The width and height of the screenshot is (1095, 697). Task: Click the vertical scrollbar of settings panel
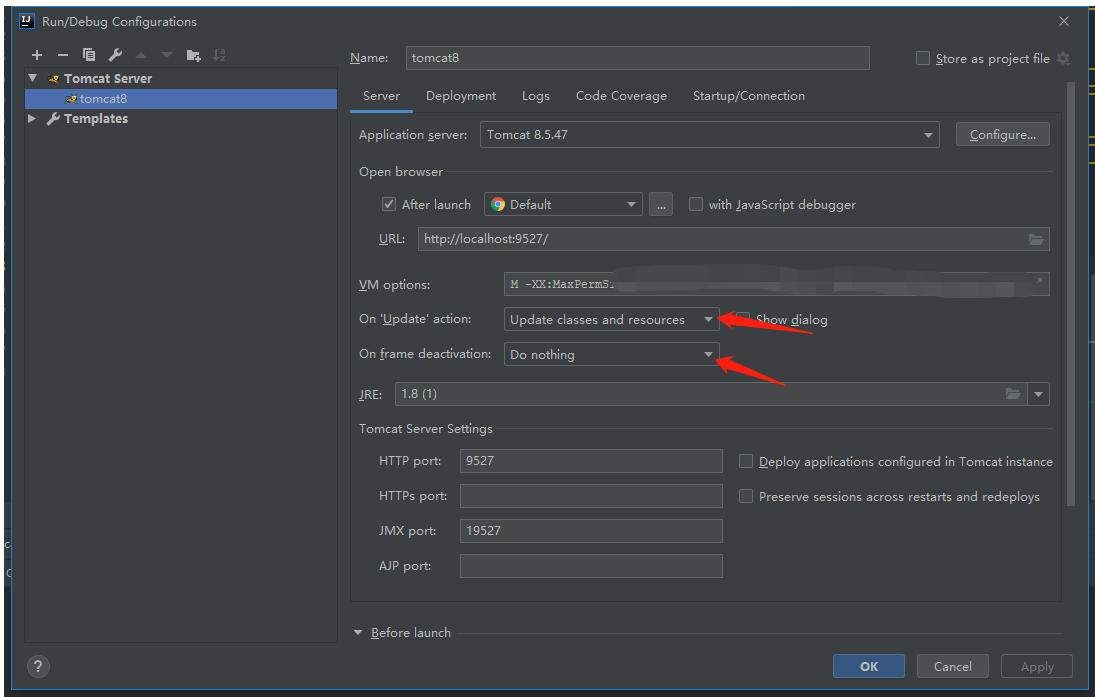coord(1071,293)
